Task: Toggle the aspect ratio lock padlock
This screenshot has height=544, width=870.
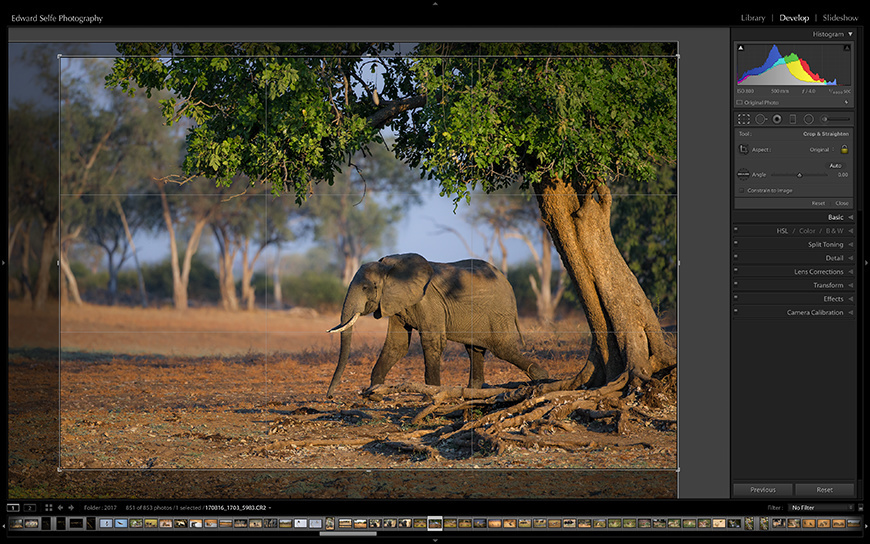Action: [844, 149]
